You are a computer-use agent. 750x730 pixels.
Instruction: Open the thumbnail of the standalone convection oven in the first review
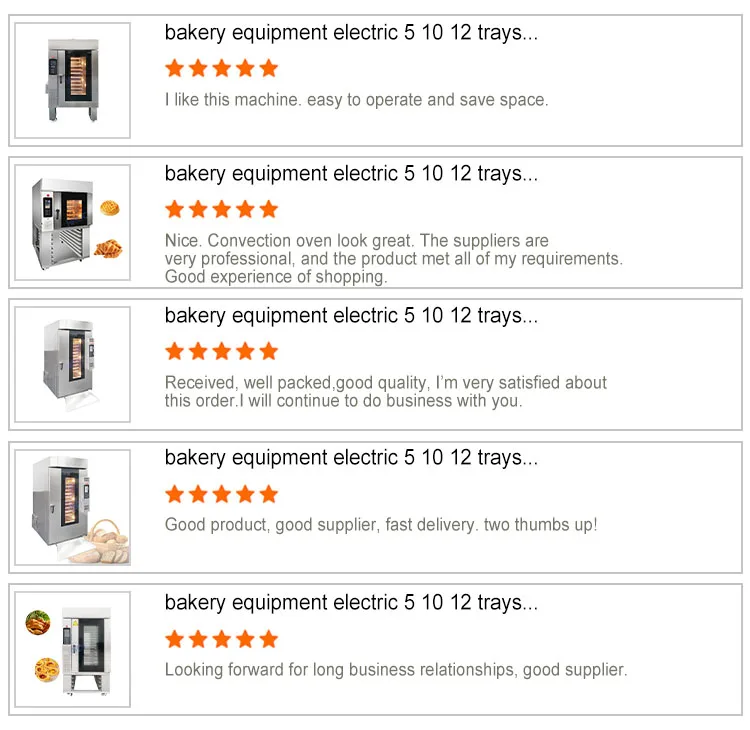[72, 80]
